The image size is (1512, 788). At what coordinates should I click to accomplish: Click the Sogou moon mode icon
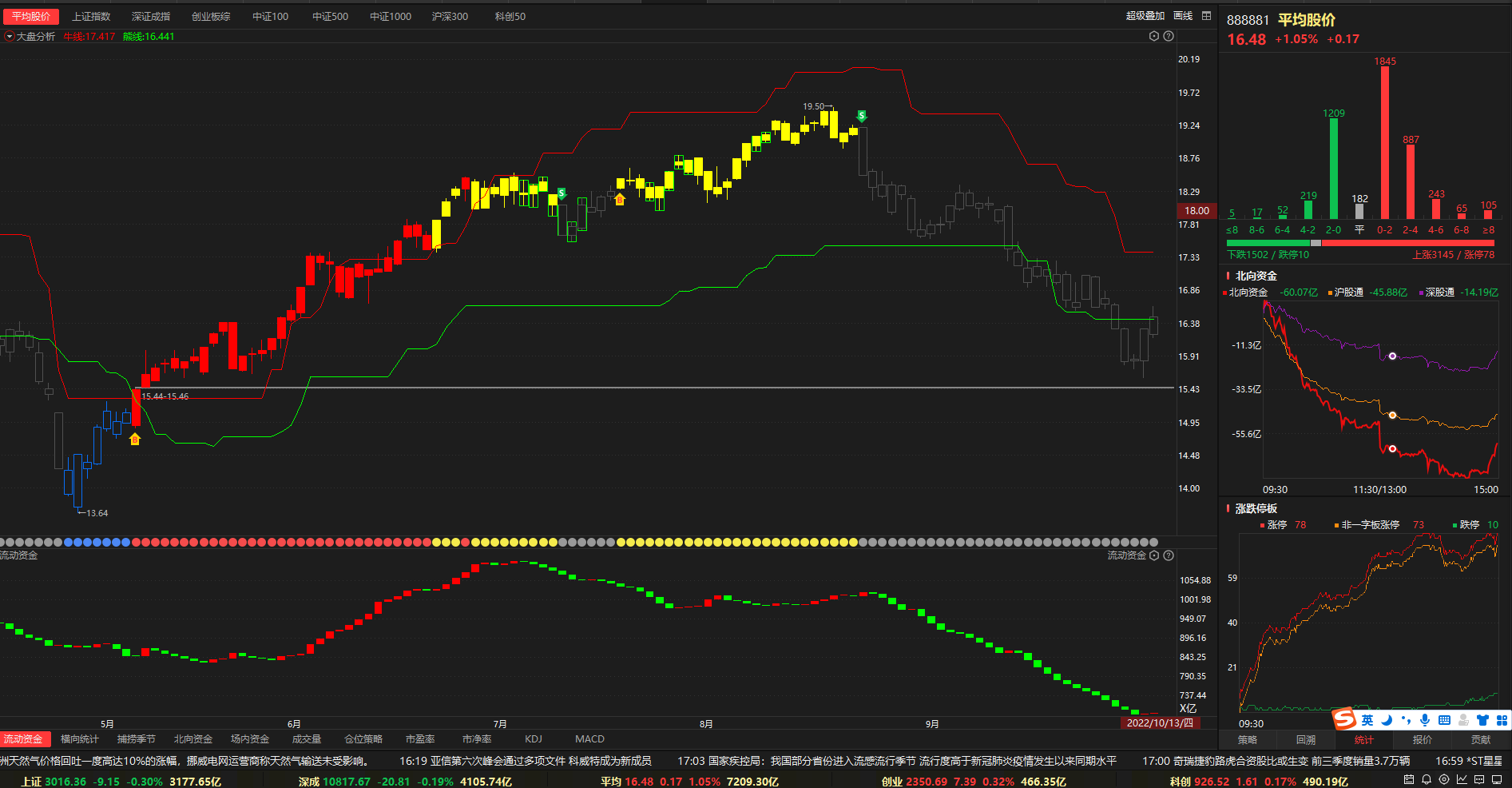pyautogui.click(x=1387, y=720)
